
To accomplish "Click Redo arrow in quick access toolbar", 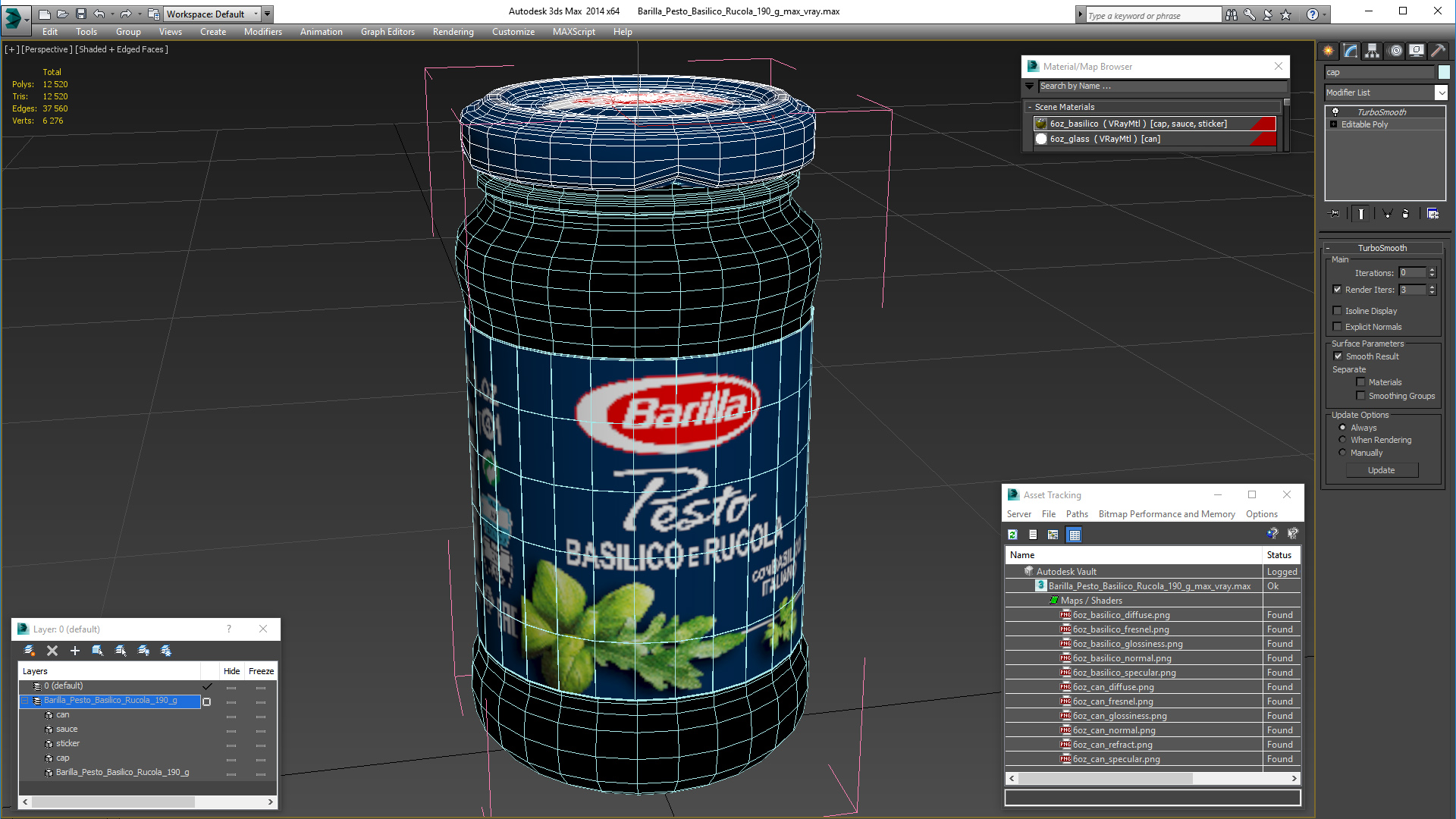I will pyautogui.click(x=126, y=14).
